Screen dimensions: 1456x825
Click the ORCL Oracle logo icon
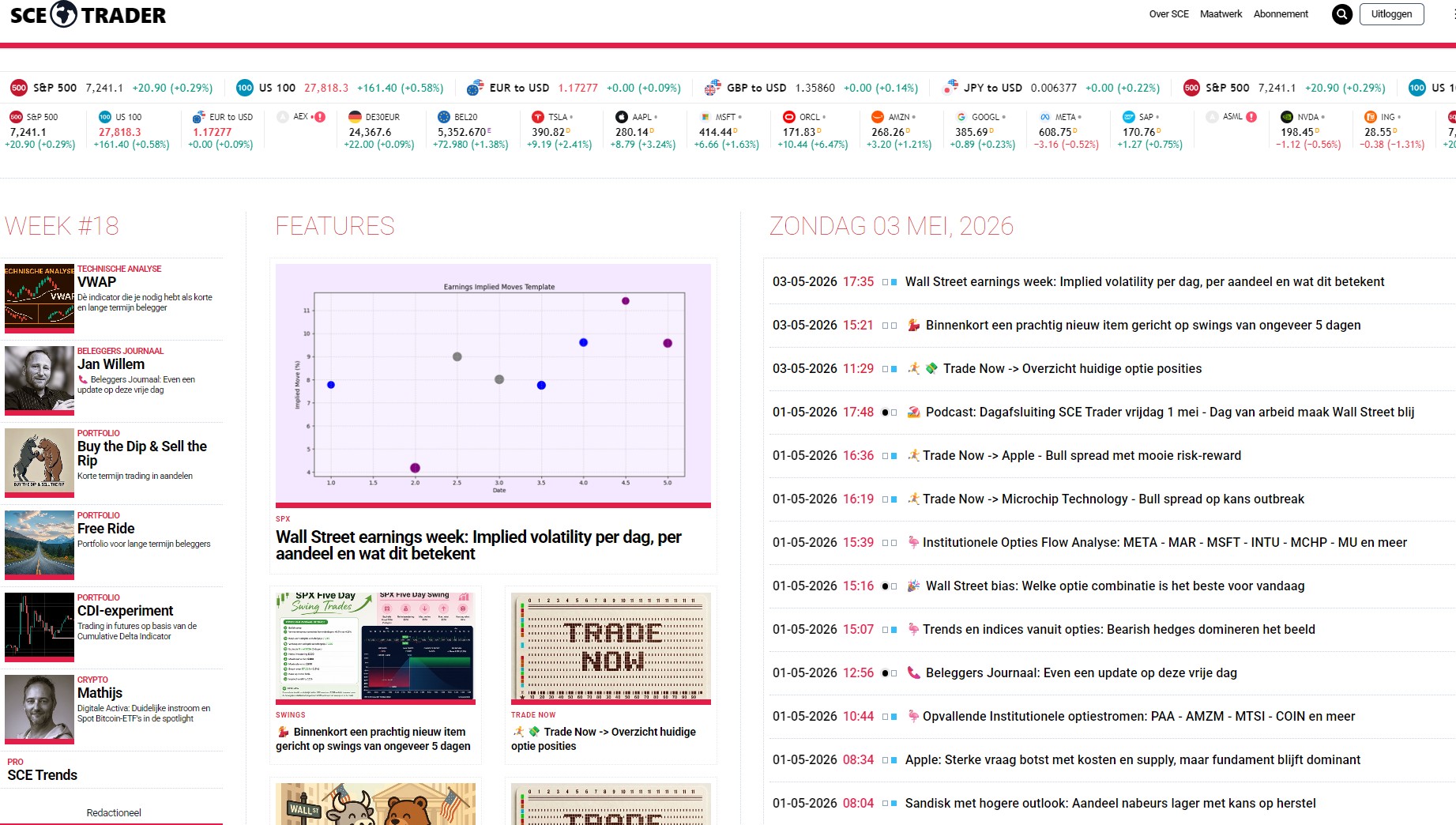789,117
